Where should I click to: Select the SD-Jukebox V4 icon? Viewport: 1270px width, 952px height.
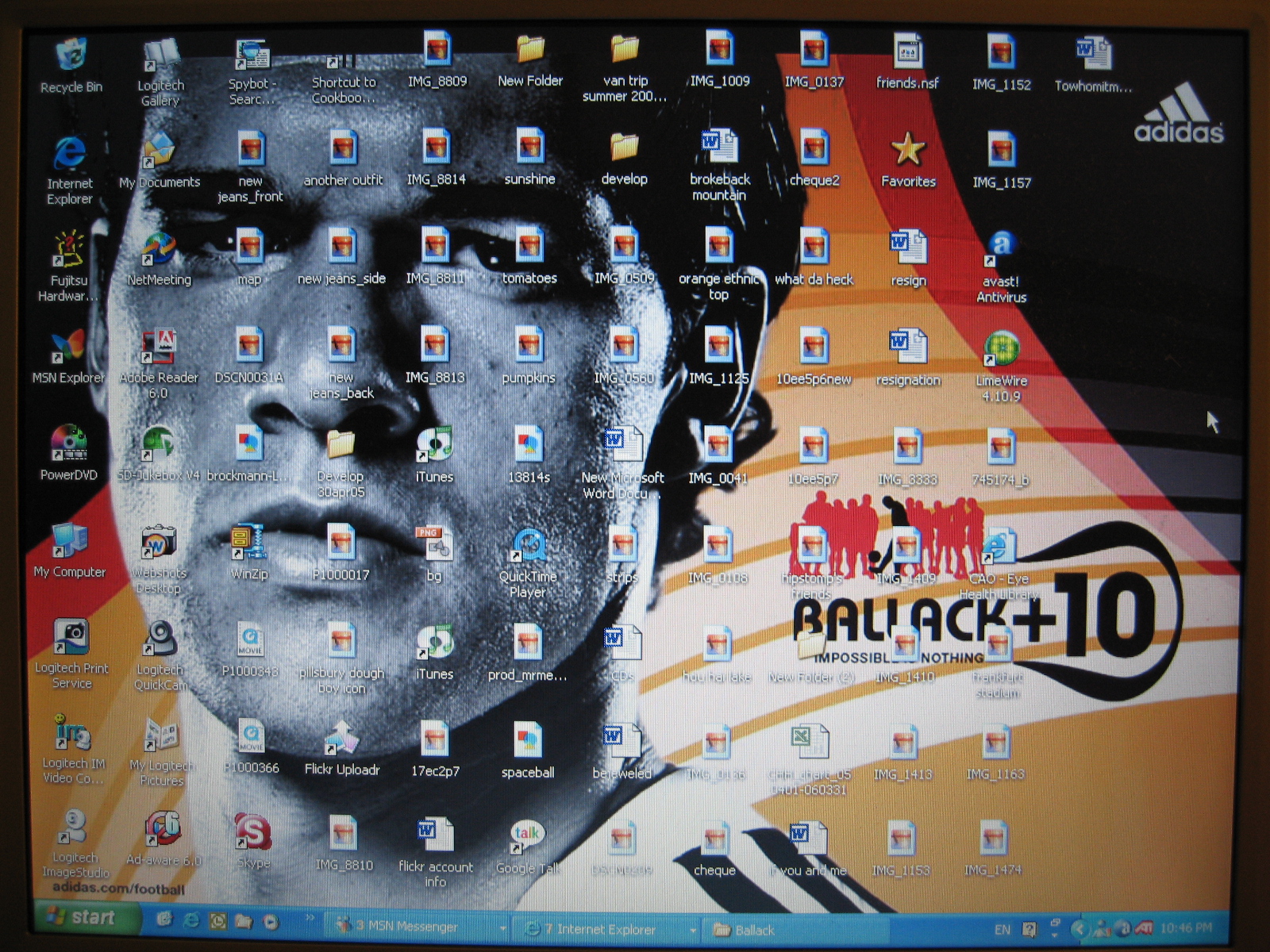pyautogui.click(x=159, y=444)
